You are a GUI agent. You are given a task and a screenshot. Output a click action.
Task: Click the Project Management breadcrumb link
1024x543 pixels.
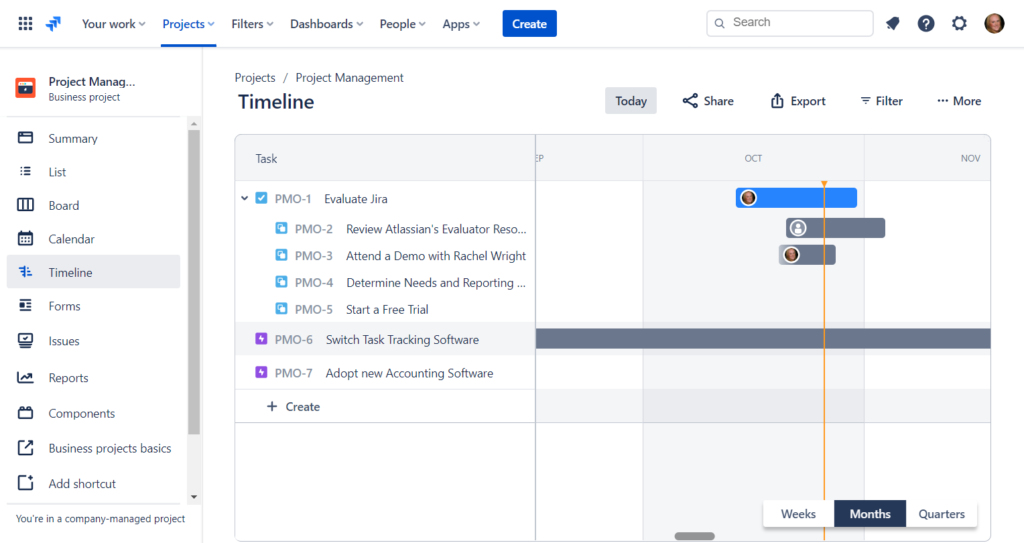point(349,77)
